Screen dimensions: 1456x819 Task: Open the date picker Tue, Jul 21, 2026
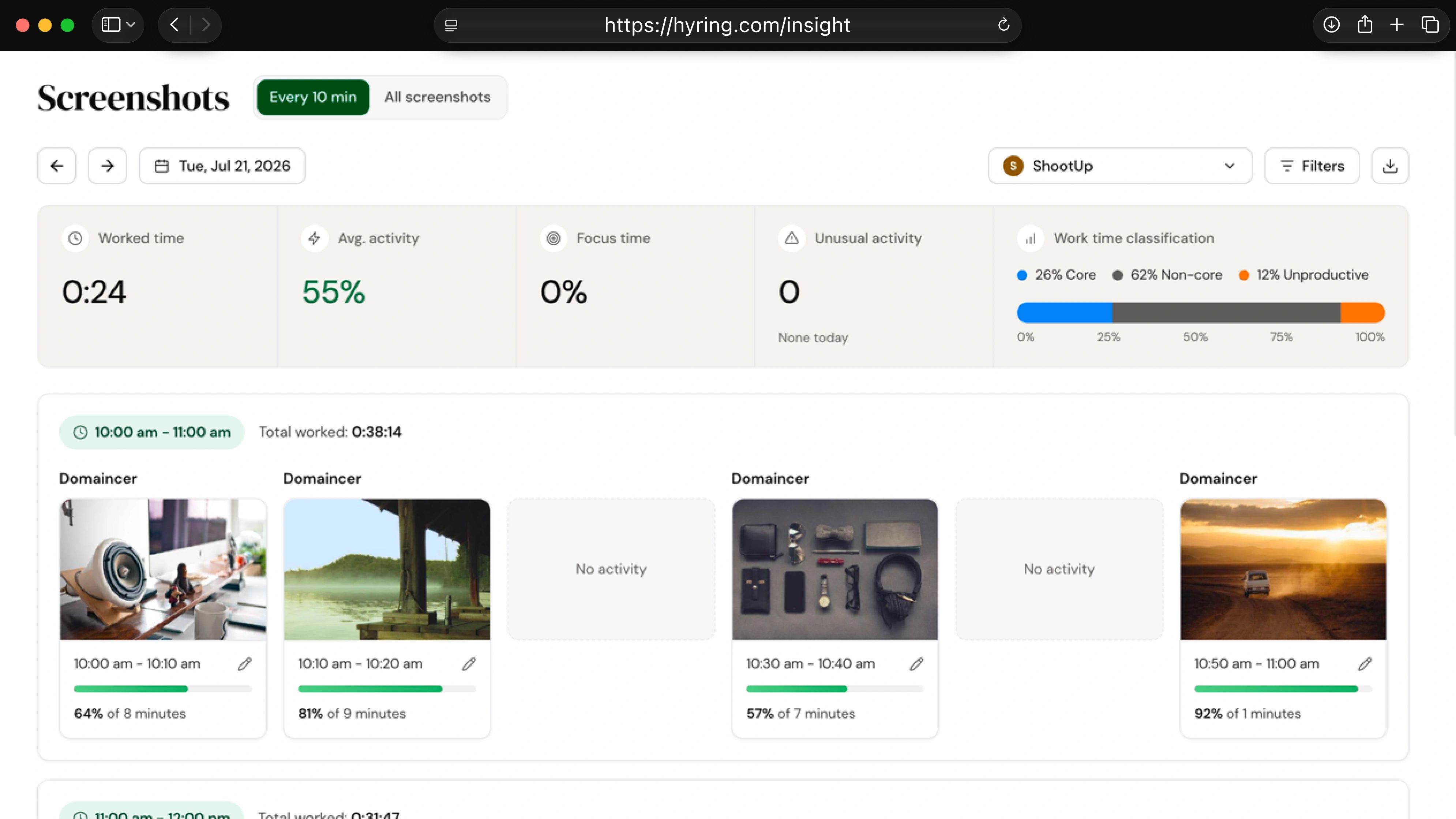tap(222, 166)
